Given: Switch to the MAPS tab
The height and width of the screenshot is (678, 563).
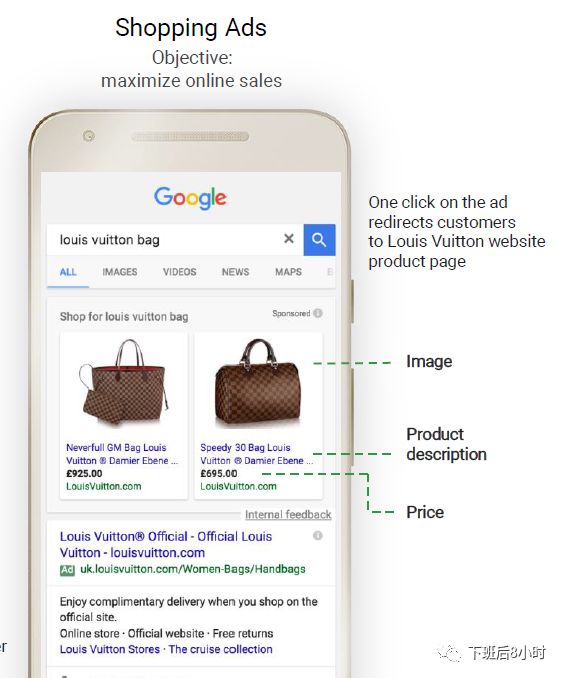Looking at the screenshot, I should coord(288,272).
